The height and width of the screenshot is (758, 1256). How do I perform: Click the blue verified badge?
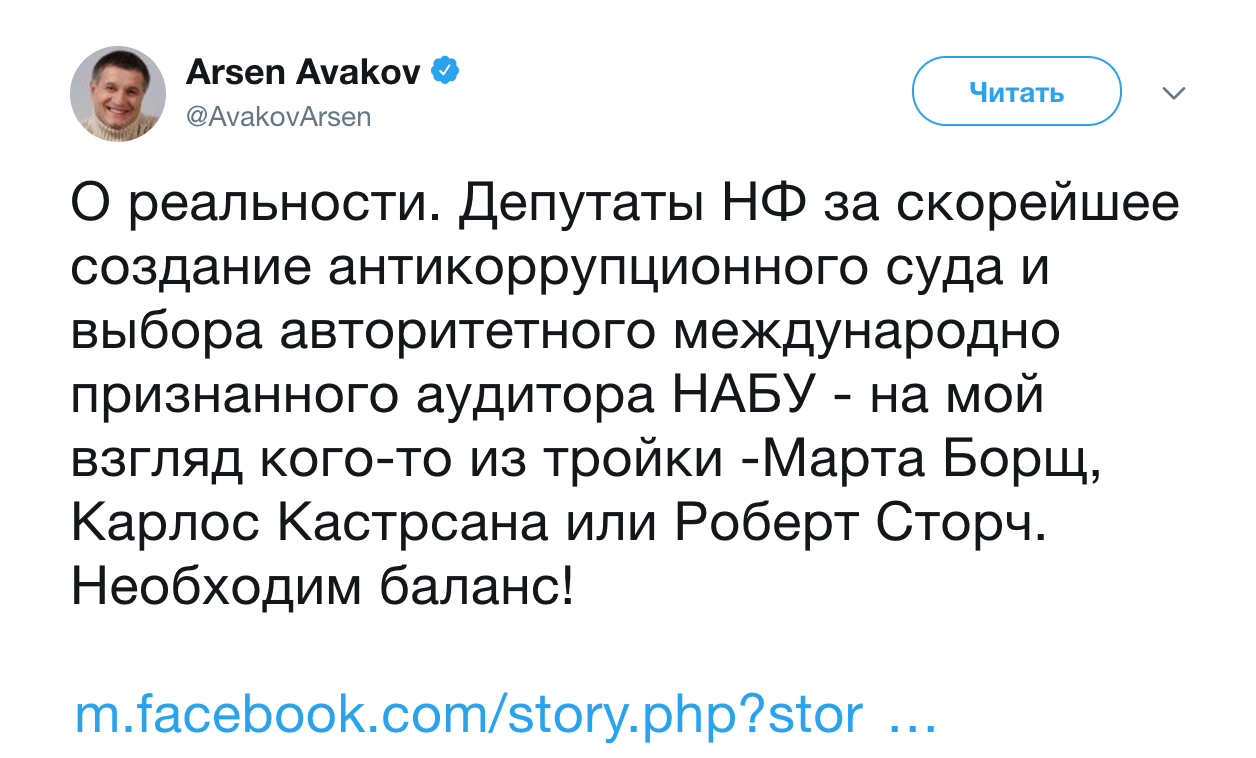[445, 71]
